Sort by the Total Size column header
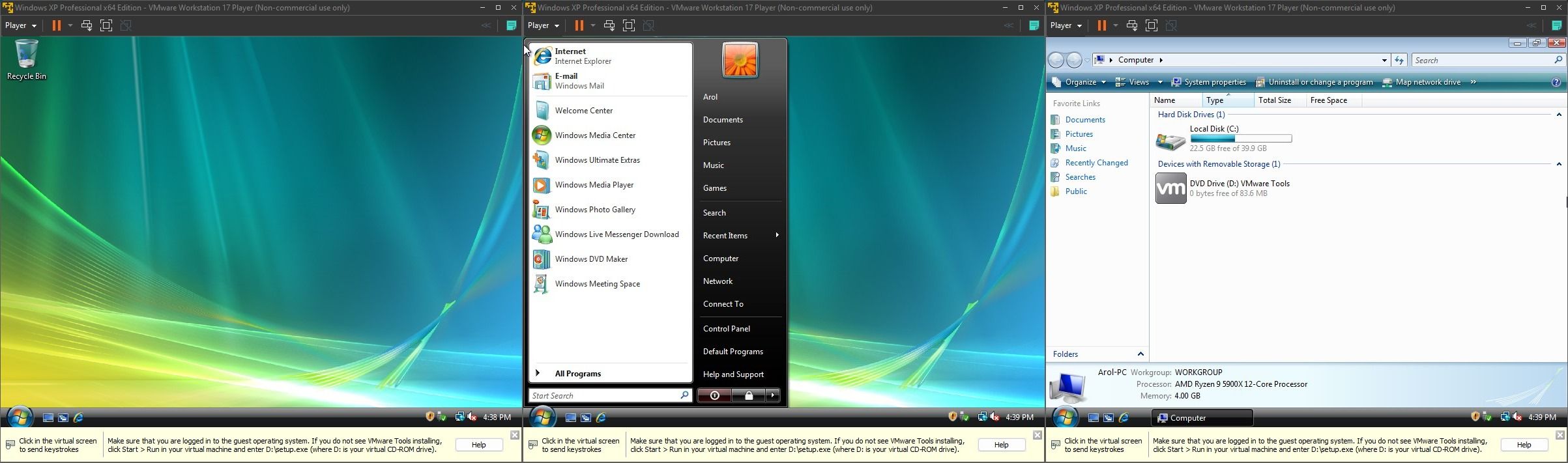 (x=1281, y=100)
